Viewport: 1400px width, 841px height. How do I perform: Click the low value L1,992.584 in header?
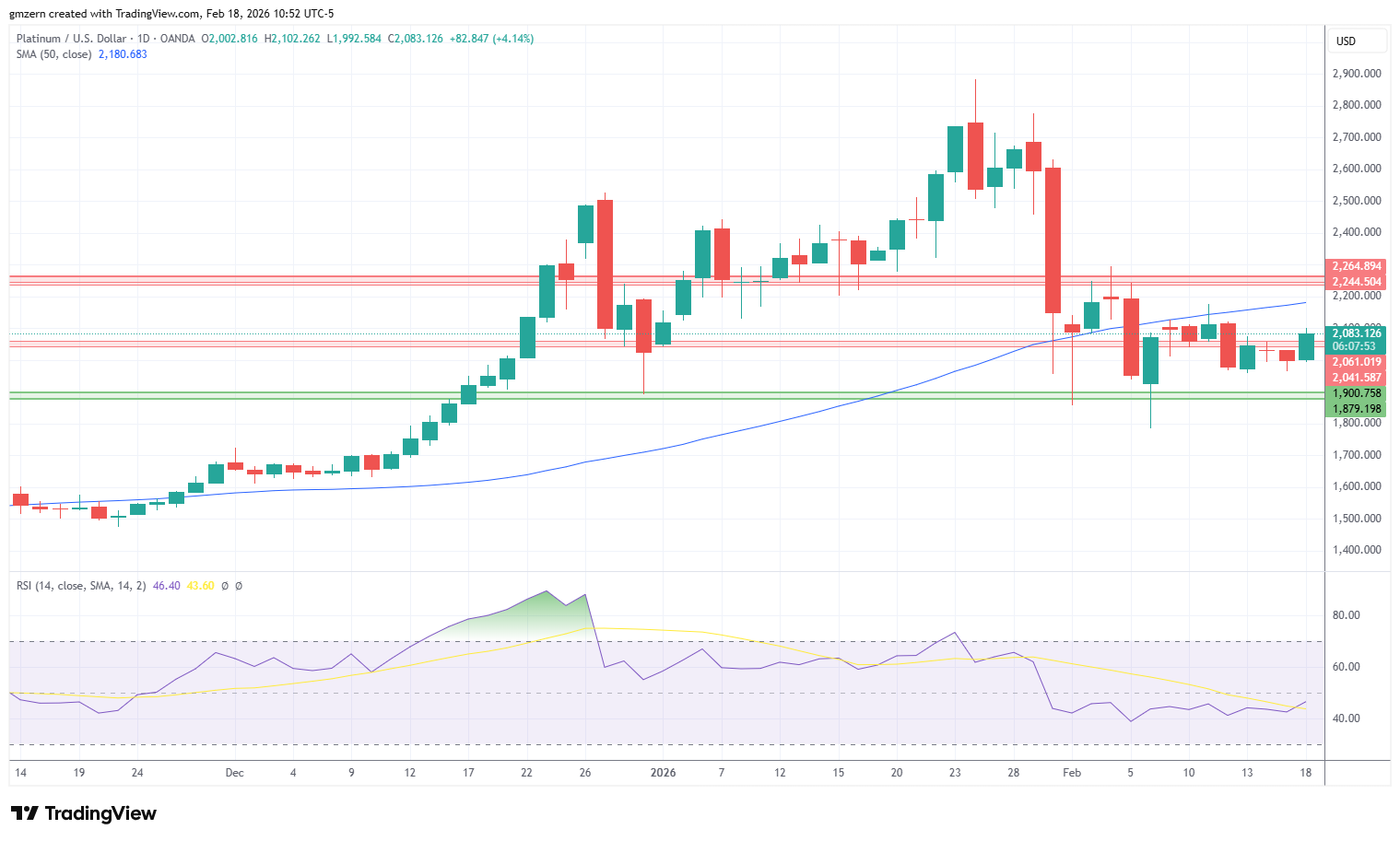click(x=354, y=39)
